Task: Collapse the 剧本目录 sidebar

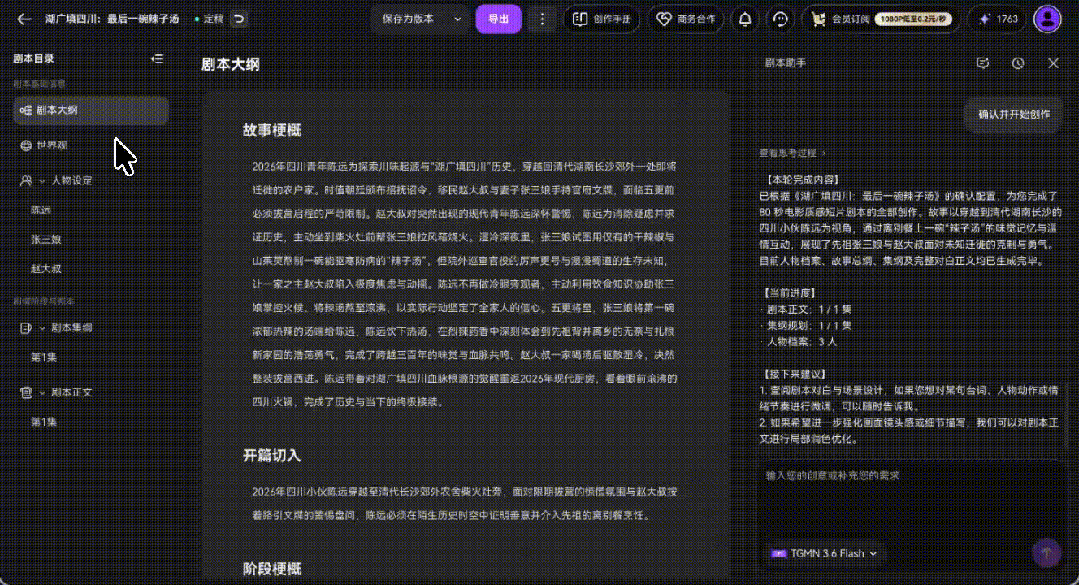Action: [x=157, y=59]
